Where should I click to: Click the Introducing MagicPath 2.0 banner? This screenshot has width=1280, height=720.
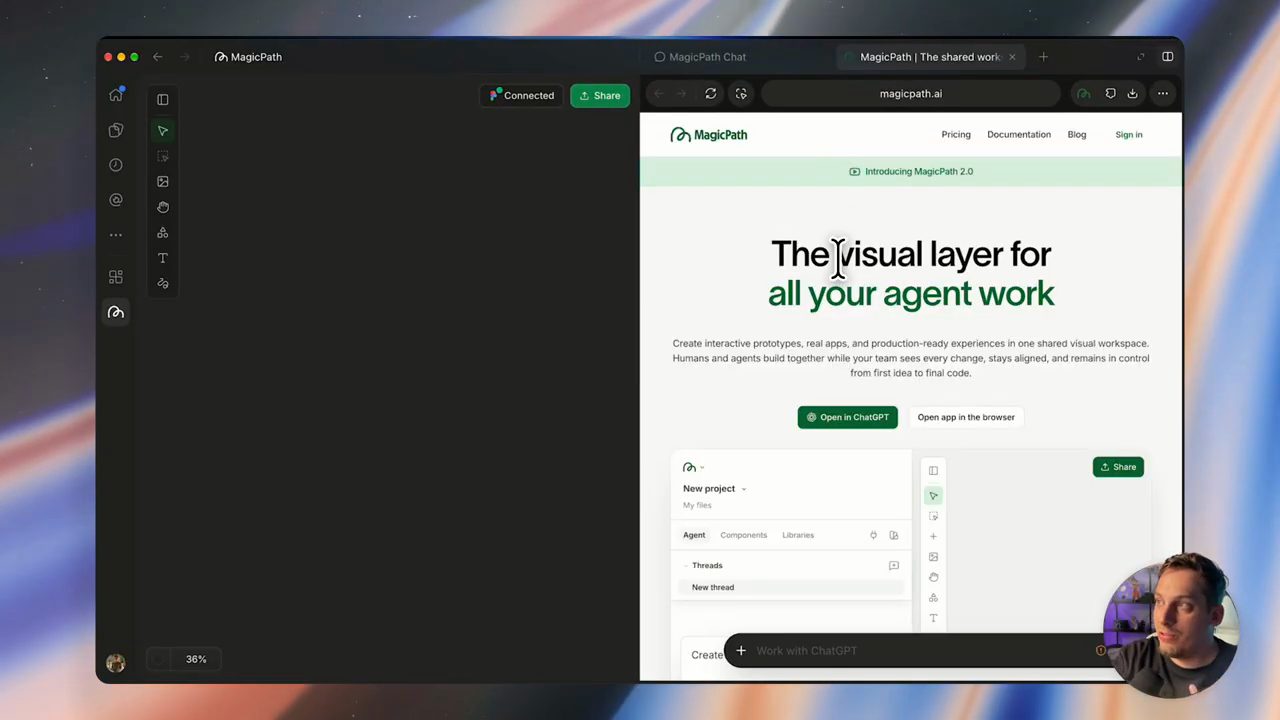click(911, 172)
